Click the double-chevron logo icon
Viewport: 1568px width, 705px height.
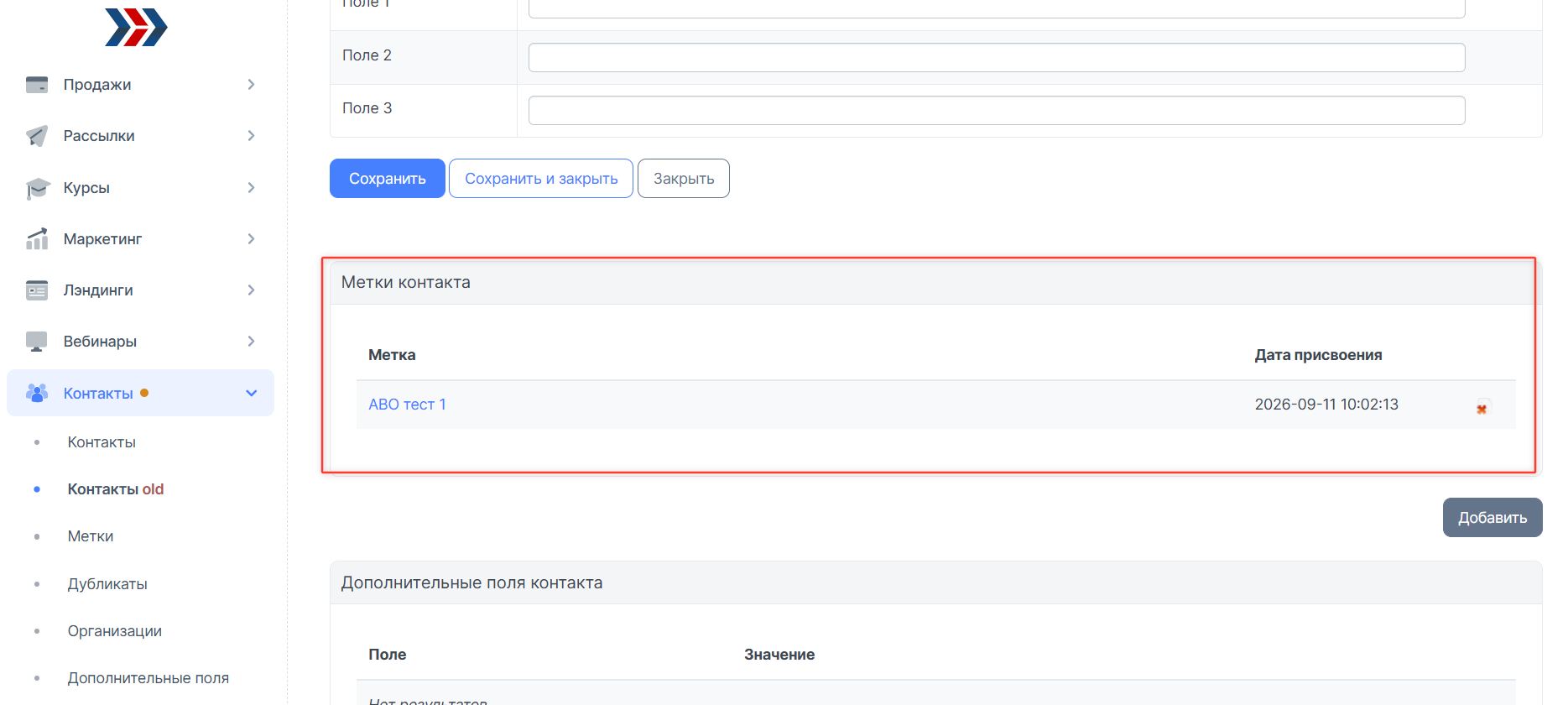tap(136, 27)
